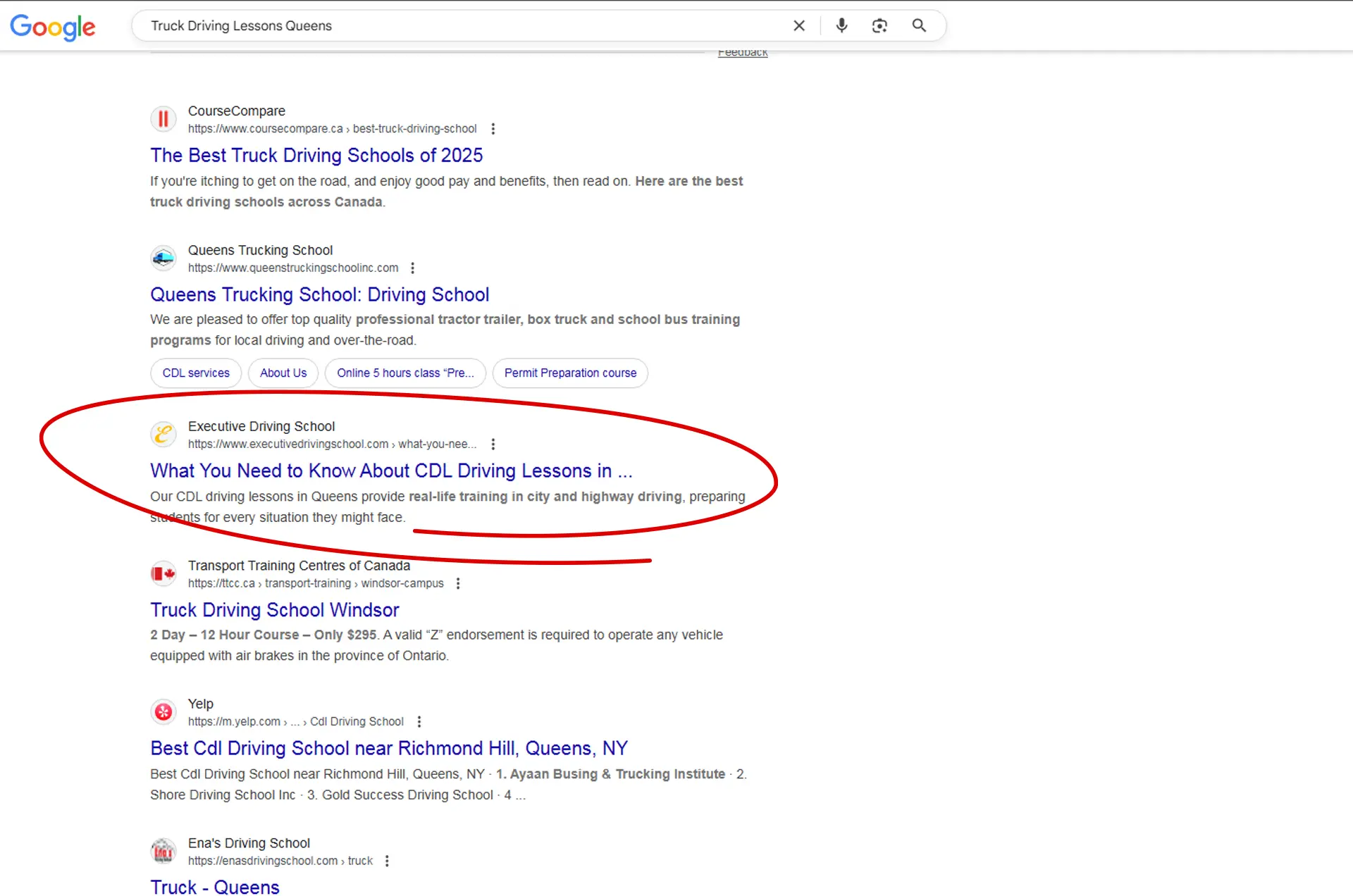The image size is (1353, 896).
Task: Open Executive Driving School three-dot menu
Action: tap(493, 444)
